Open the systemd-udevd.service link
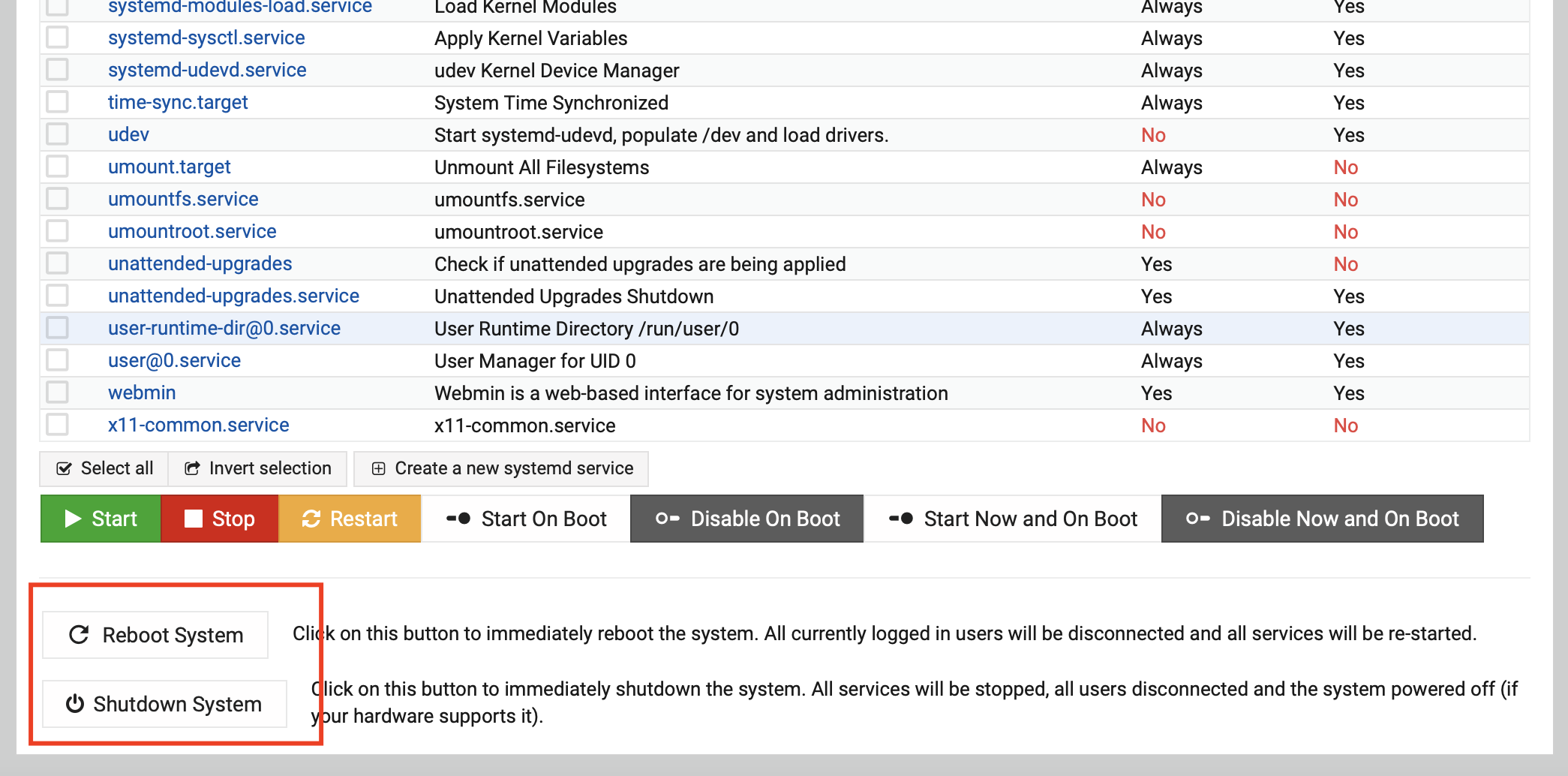The width and height of the screenshot is (1568, 776). point(207,71)
